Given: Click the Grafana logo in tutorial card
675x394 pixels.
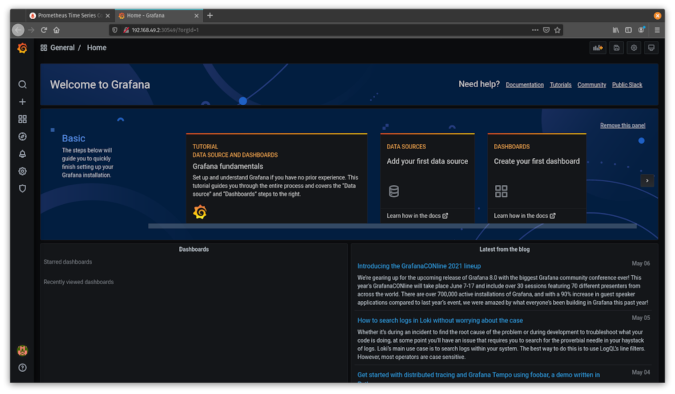Looking at the screenshot, I should point(200,212).
